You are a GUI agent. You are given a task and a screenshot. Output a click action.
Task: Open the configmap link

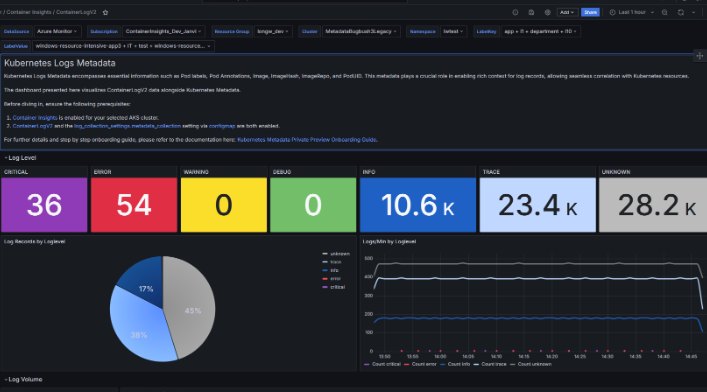pyautogui.click(x=222, y=126)
